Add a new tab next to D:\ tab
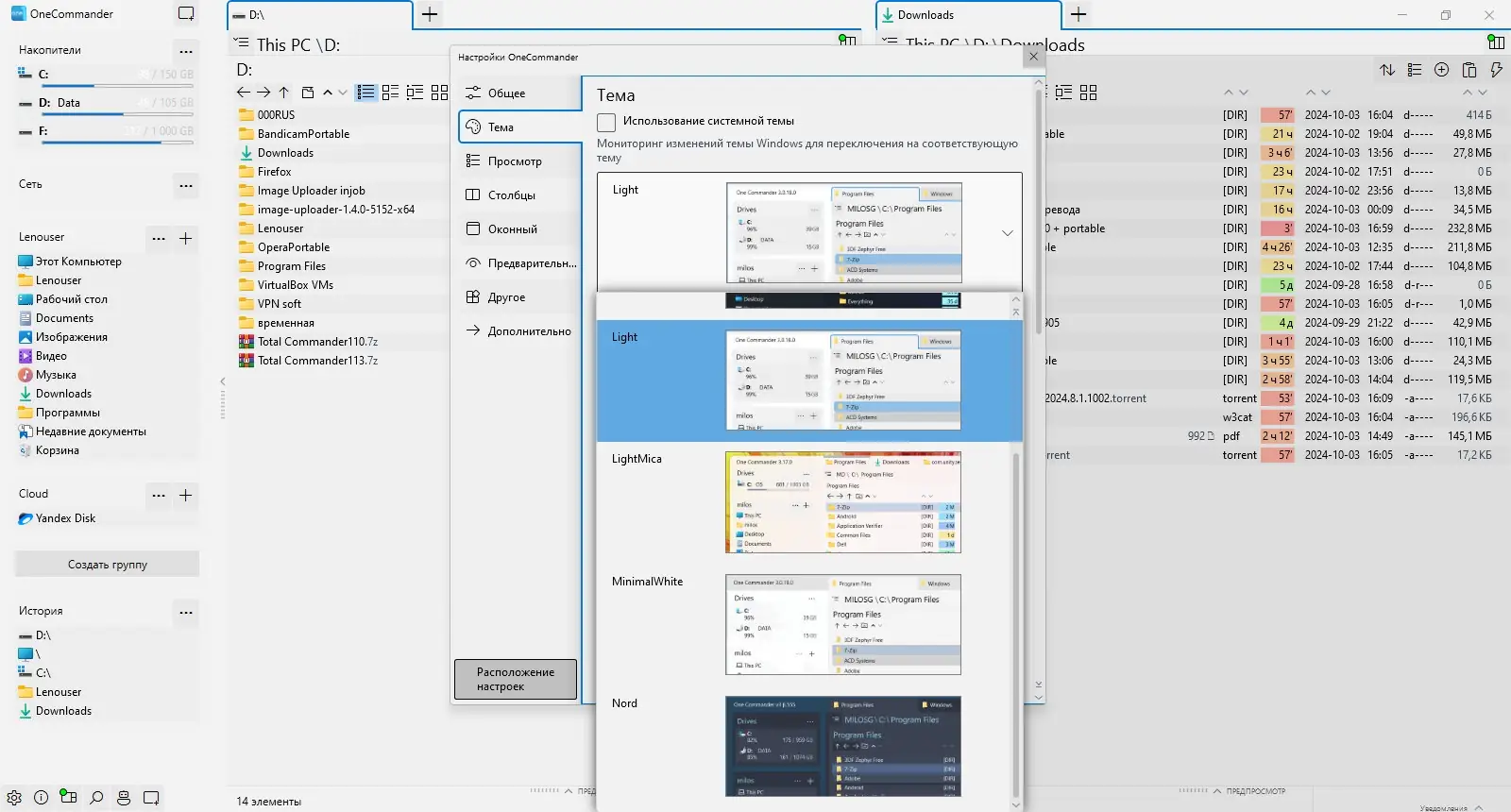Image resolution: width=1511 pixels, height=812 pixels. [430, 14]
